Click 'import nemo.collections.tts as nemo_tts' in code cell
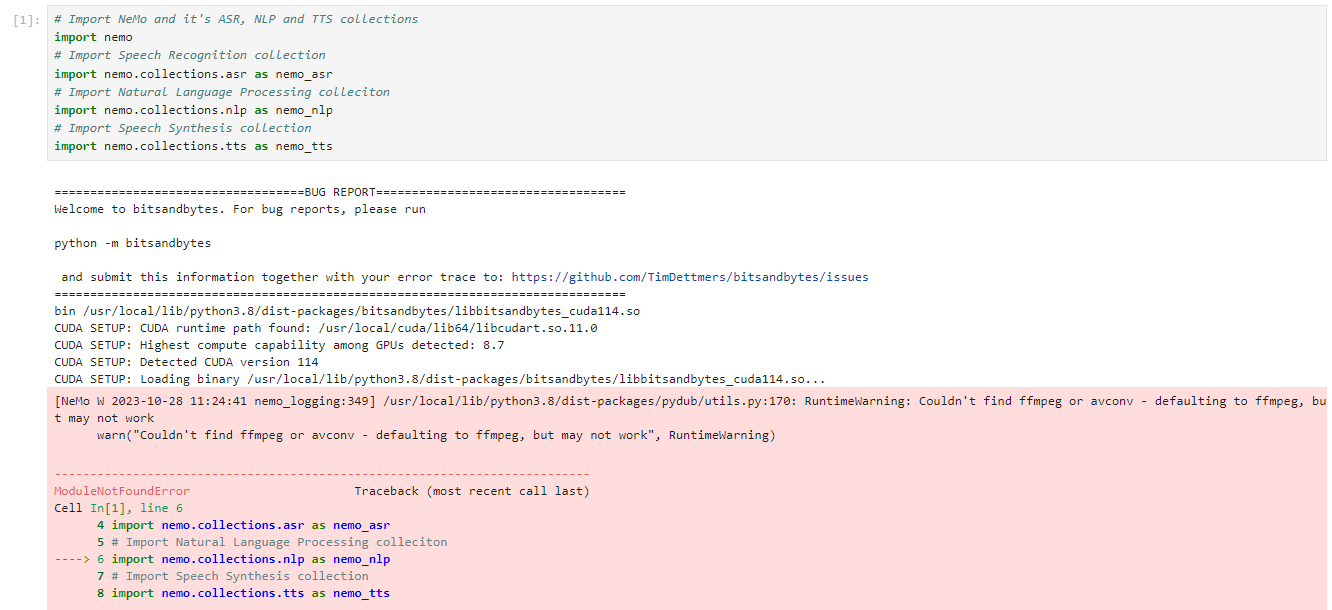This screenshot has height=610, width=1332. click(x=194, y=146)
